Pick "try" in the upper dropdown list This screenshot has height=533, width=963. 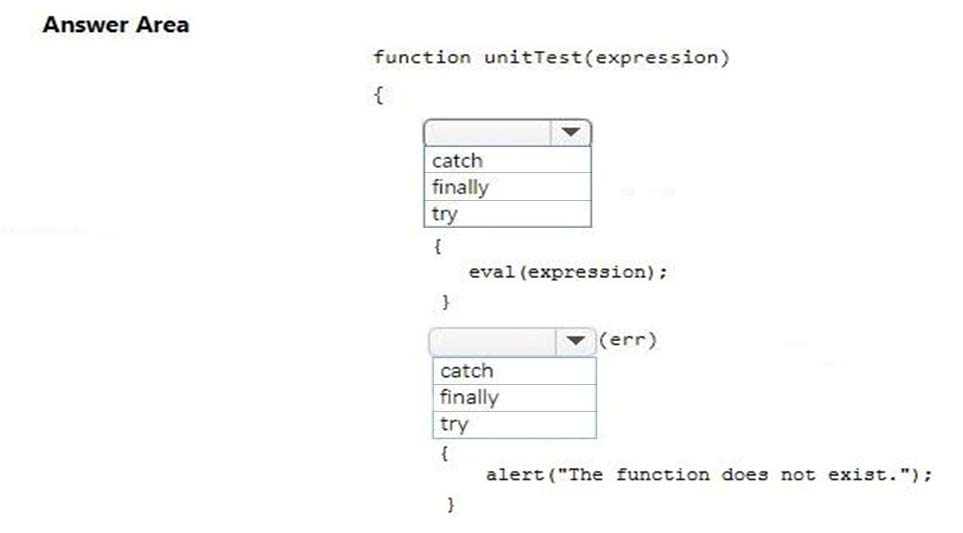pyautogui.click(x=507, y=214)
